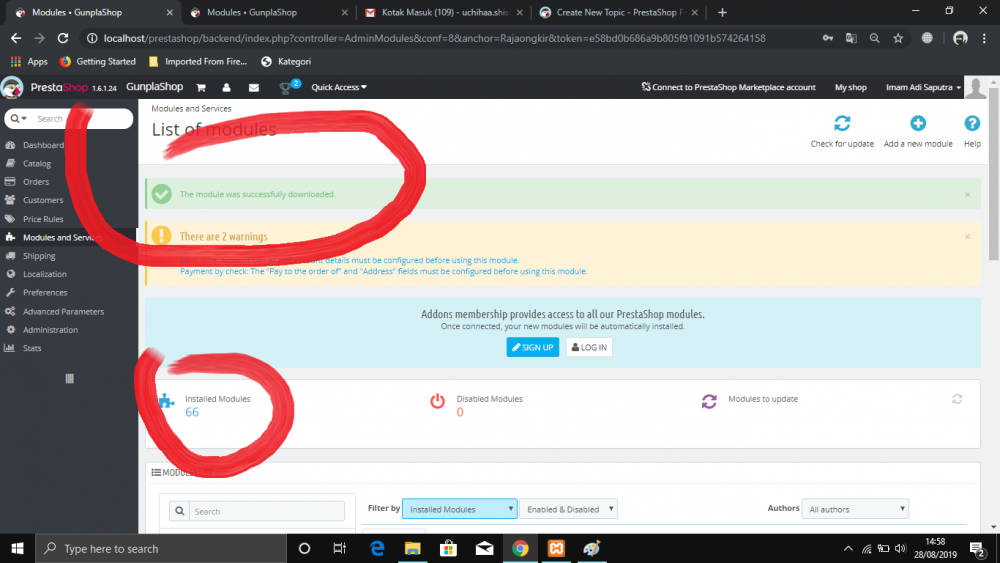Screen dimensions: 1000x563
Task: Click the customer person icon in header
Action: [226, 87]
